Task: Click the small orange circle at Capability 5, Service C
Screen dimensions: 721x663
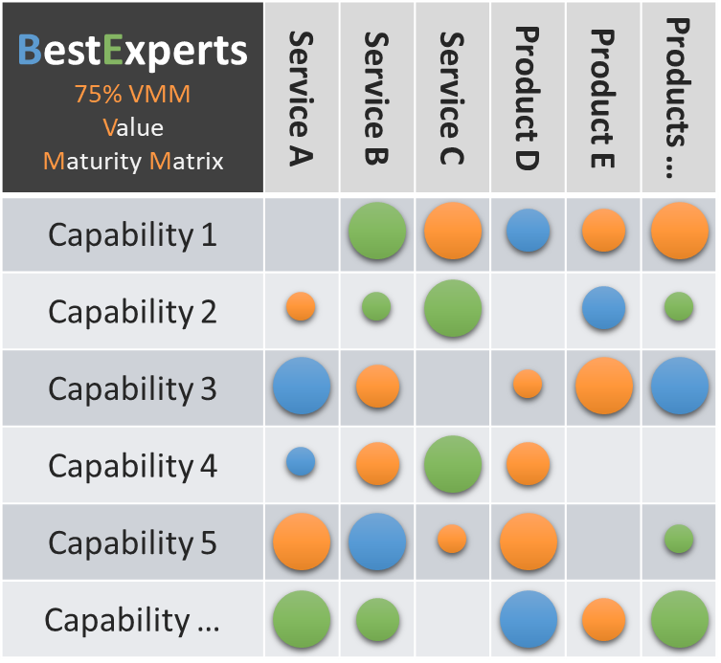Action: 452,539
